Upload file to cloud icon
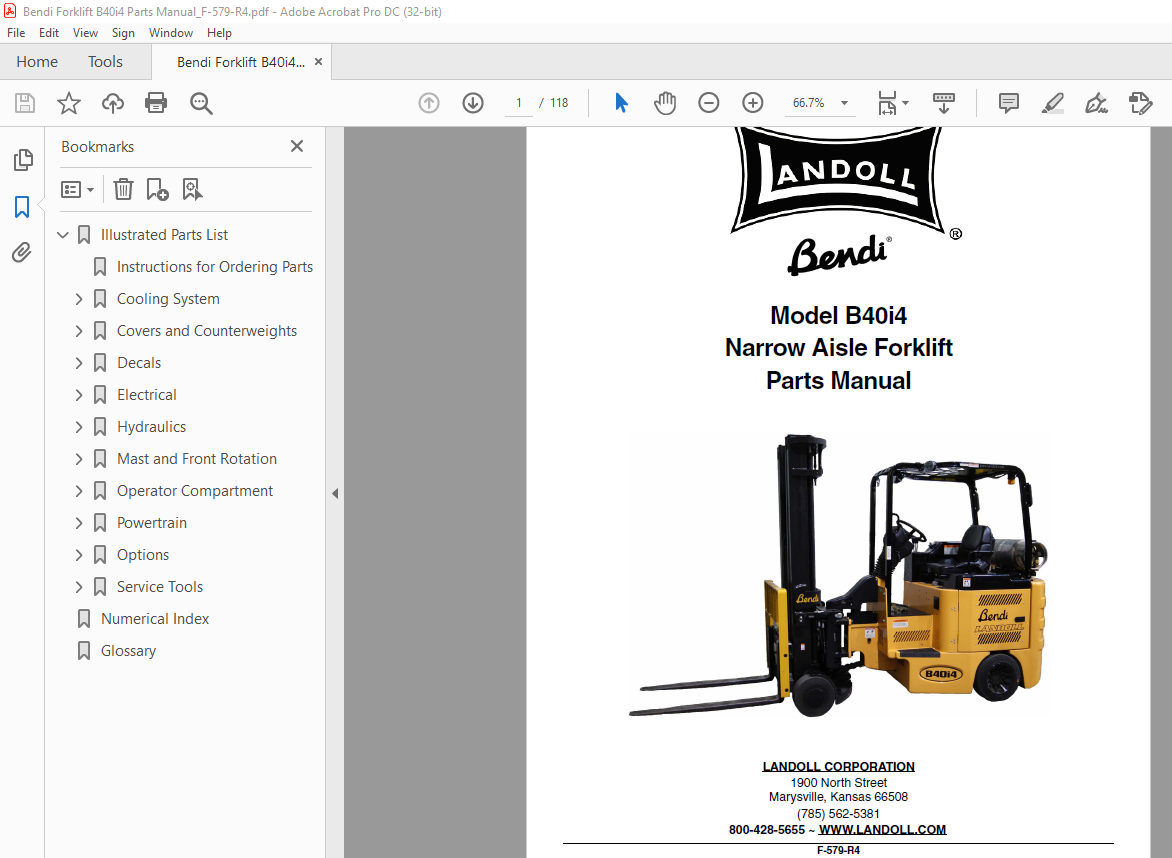This screenshot has height=858, width=1172. tap(113, 103)
